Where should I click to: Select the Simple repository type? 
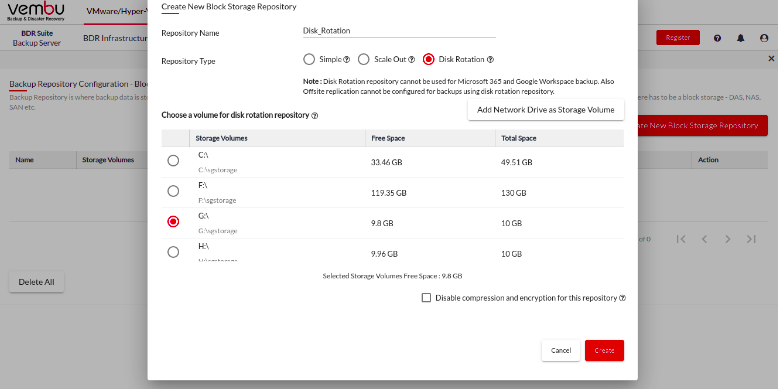(309, 60)
